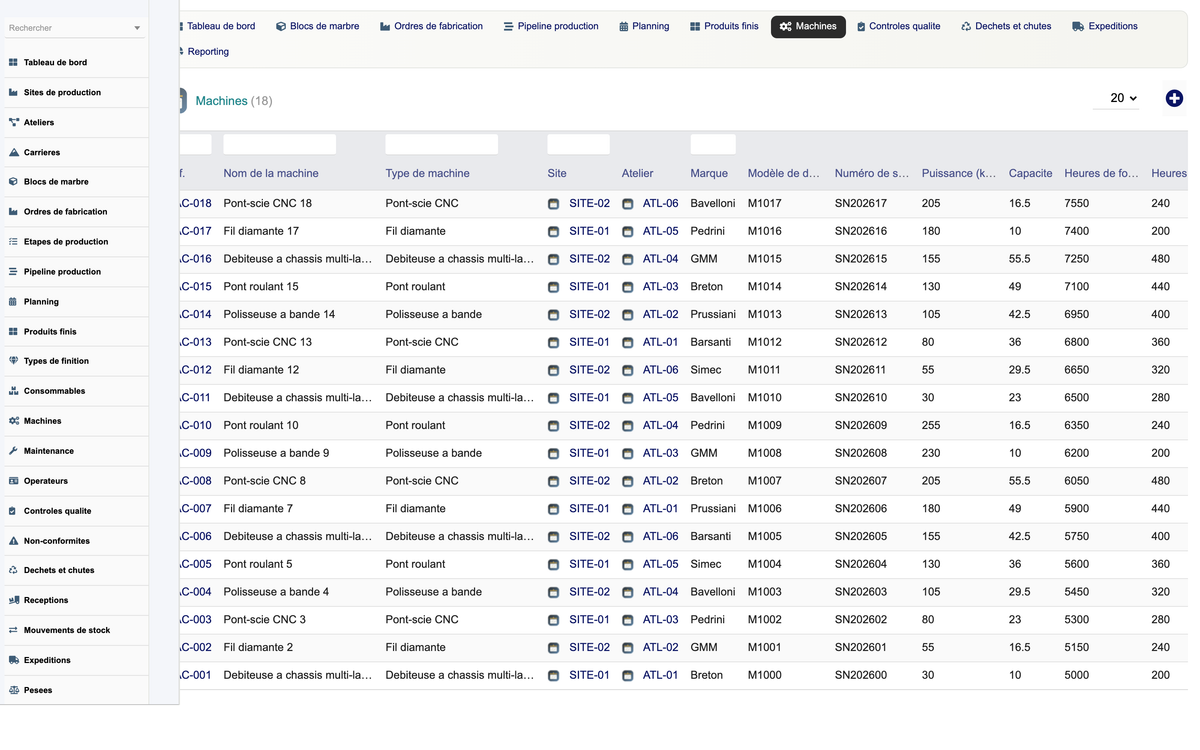This screenshot has height=750, width=1200.
Task: Click the Mouvements de stock arrows icon
Action: click(x=13, y=630)
